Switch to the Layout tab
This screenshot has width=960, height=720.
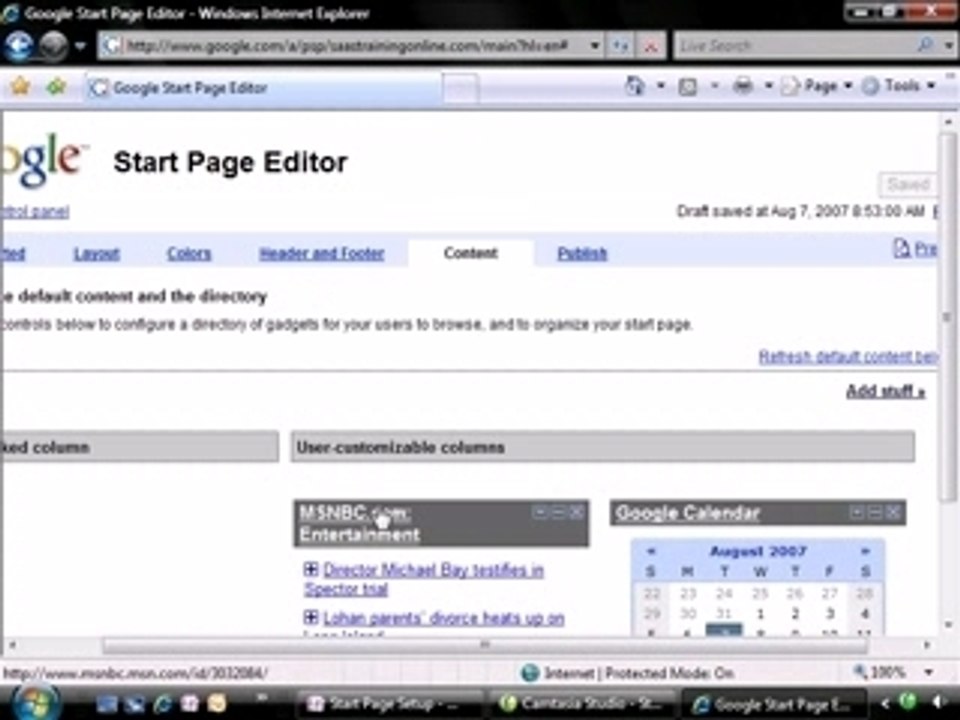click(x=97, y=253)
